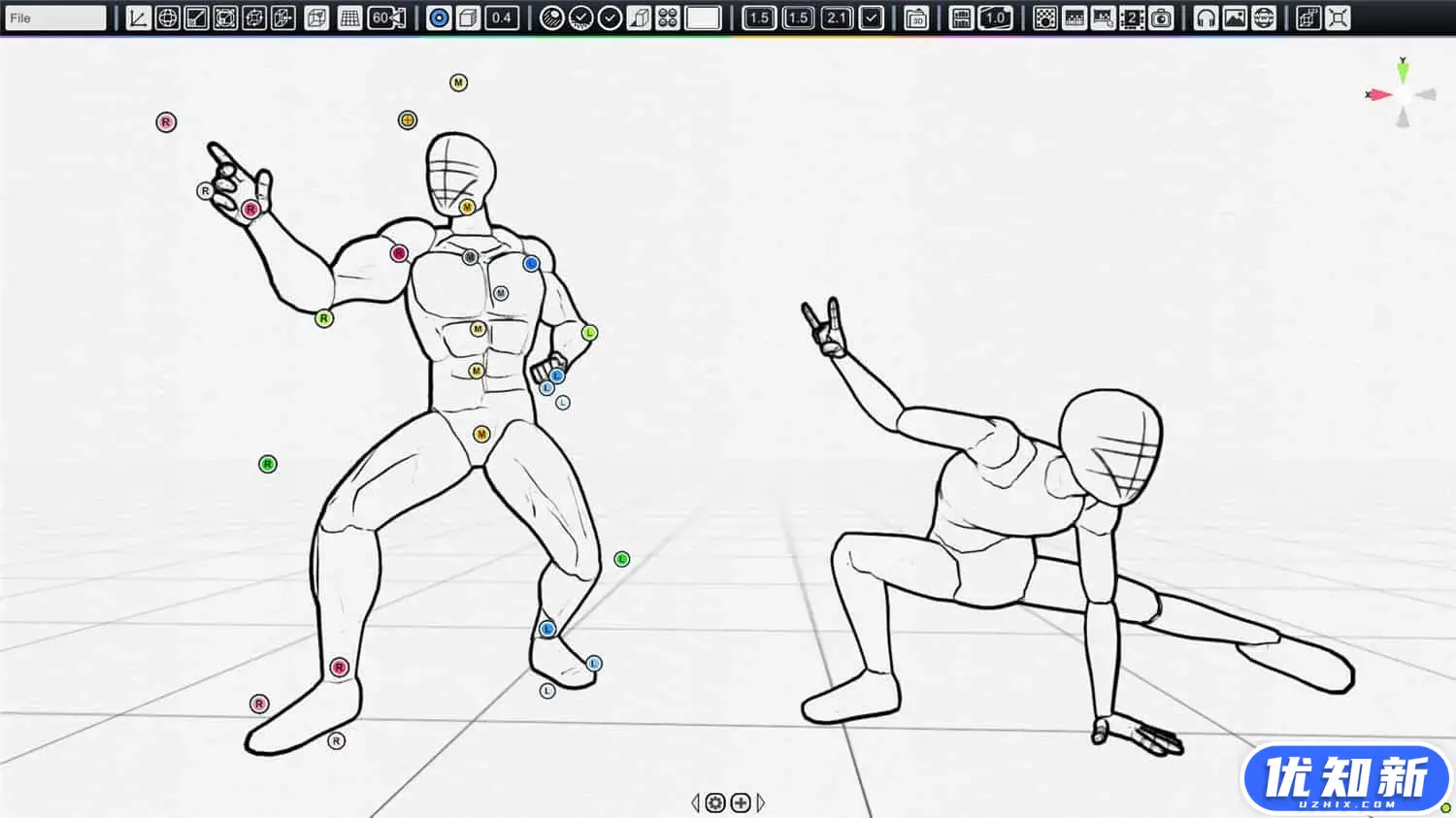
Task: Select green L marker beside left knee
Action: click(622, 559)
